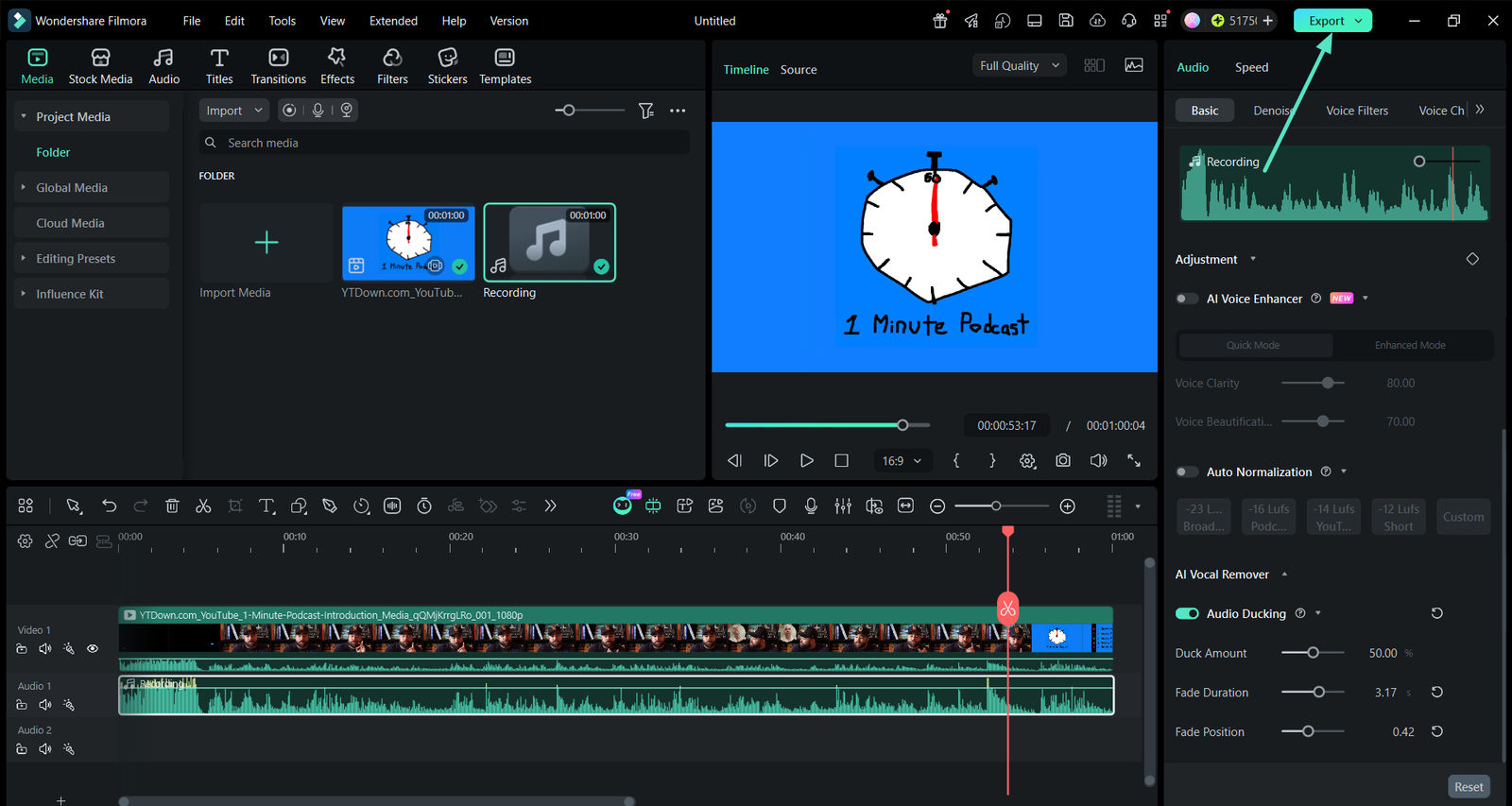Viewport: 1512px width, 806px height.
Task: Open preview volume speaker icon
Action: point(1098,460)
